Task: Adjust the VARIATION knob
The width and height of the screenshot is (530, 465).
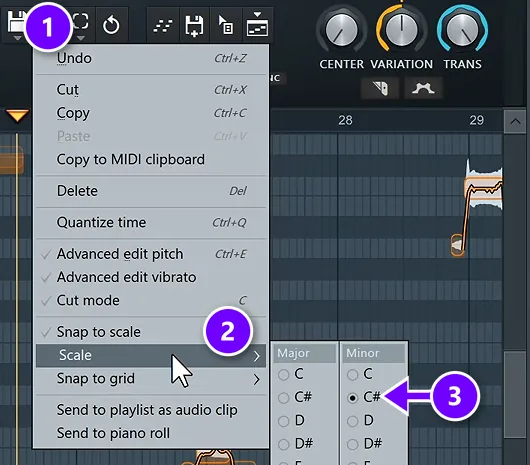Action: pos(402,31)
